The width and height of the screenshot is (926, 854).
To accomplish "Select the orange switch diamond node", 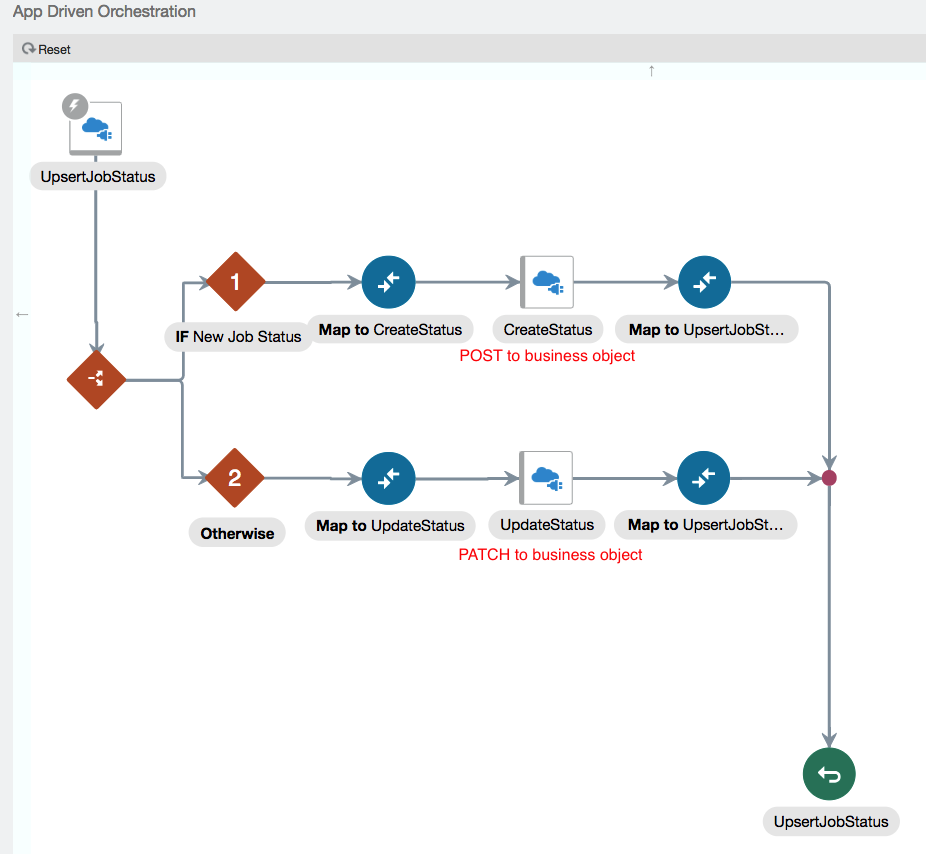I will [x=96, y=380].
